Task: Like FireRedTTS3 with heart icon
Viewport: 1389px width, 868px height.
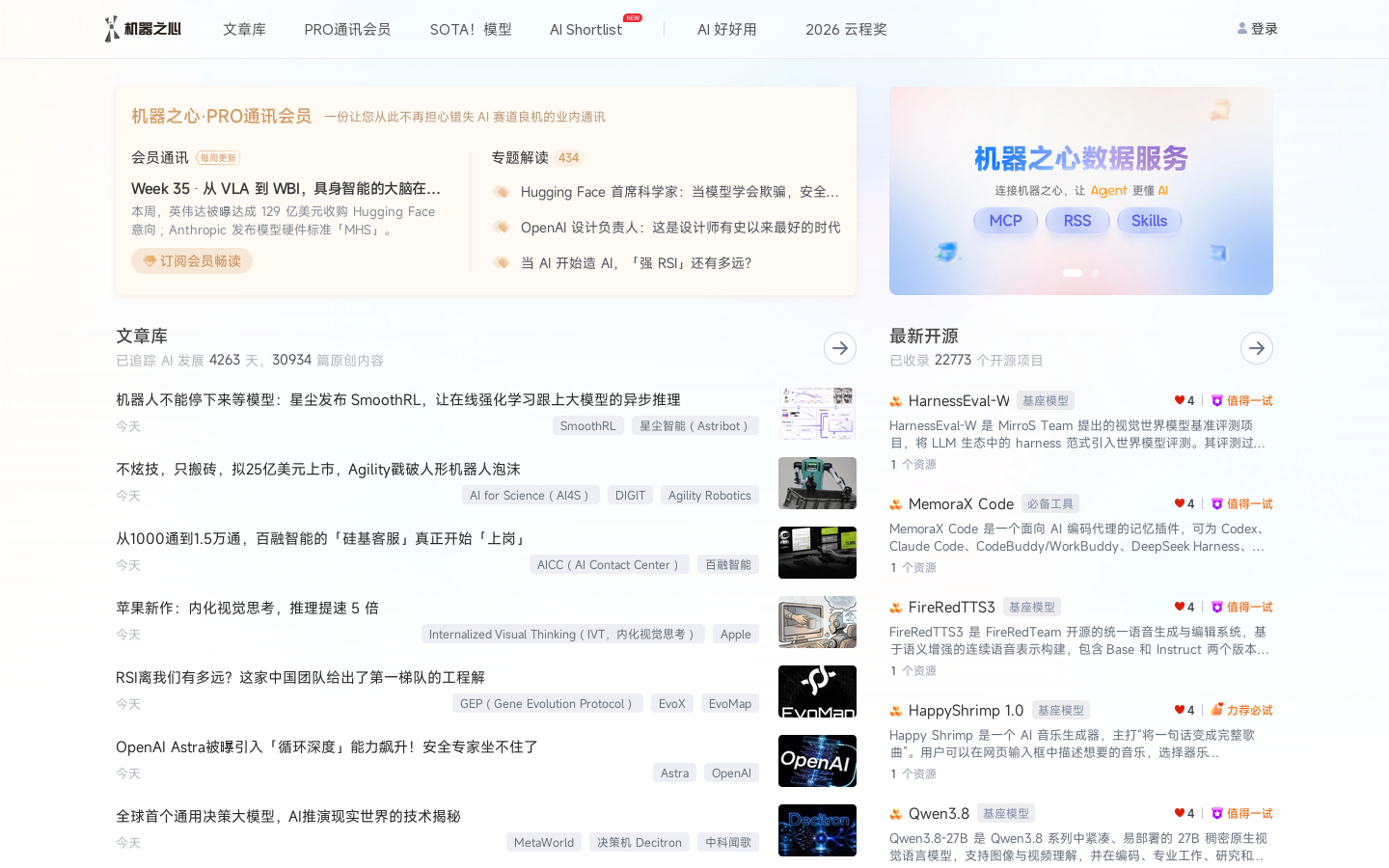Action: 1179,607
